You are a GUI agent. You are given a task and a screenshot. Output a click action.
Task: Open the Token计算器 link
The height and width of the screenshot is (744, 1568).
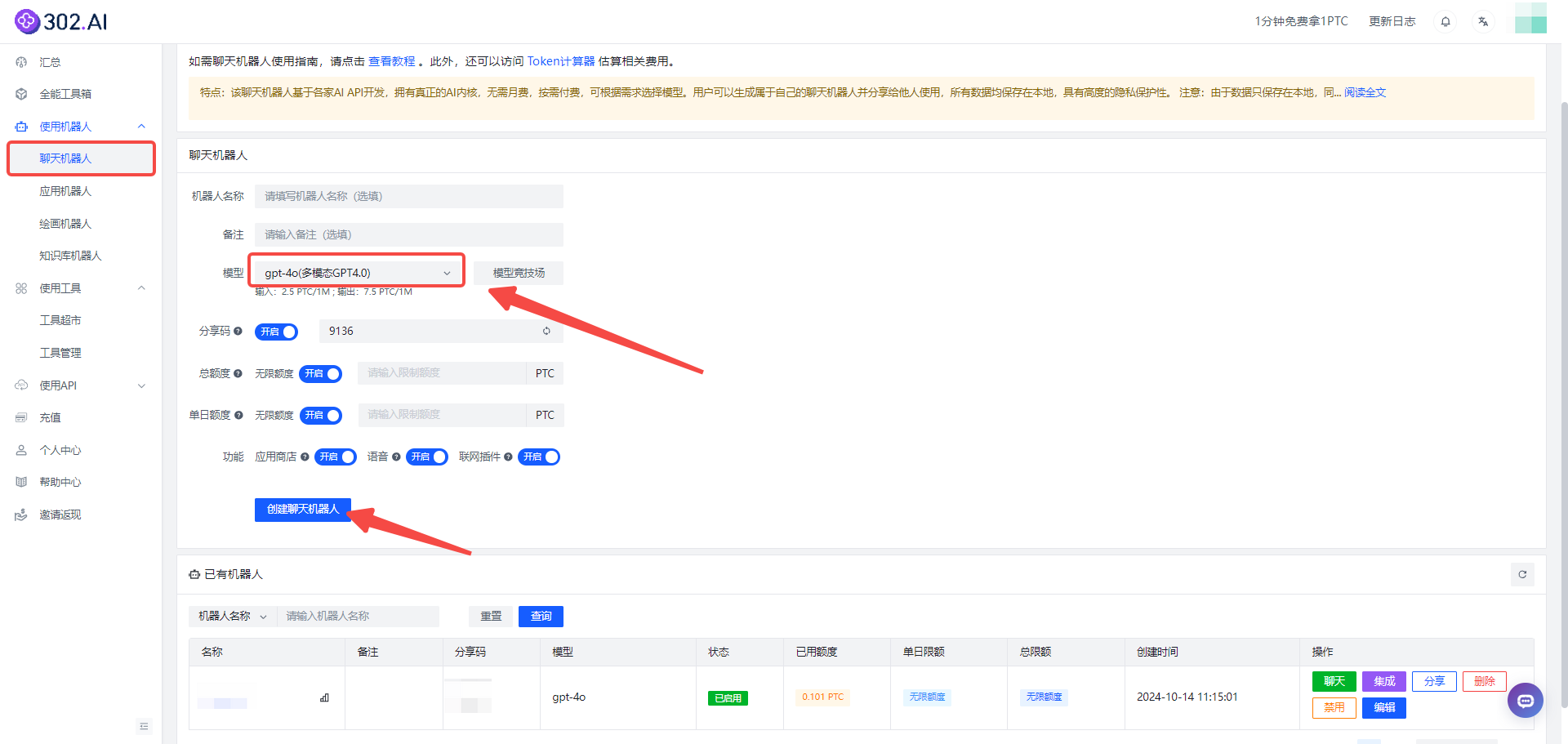pyautogui.click(x=561, y=61)
